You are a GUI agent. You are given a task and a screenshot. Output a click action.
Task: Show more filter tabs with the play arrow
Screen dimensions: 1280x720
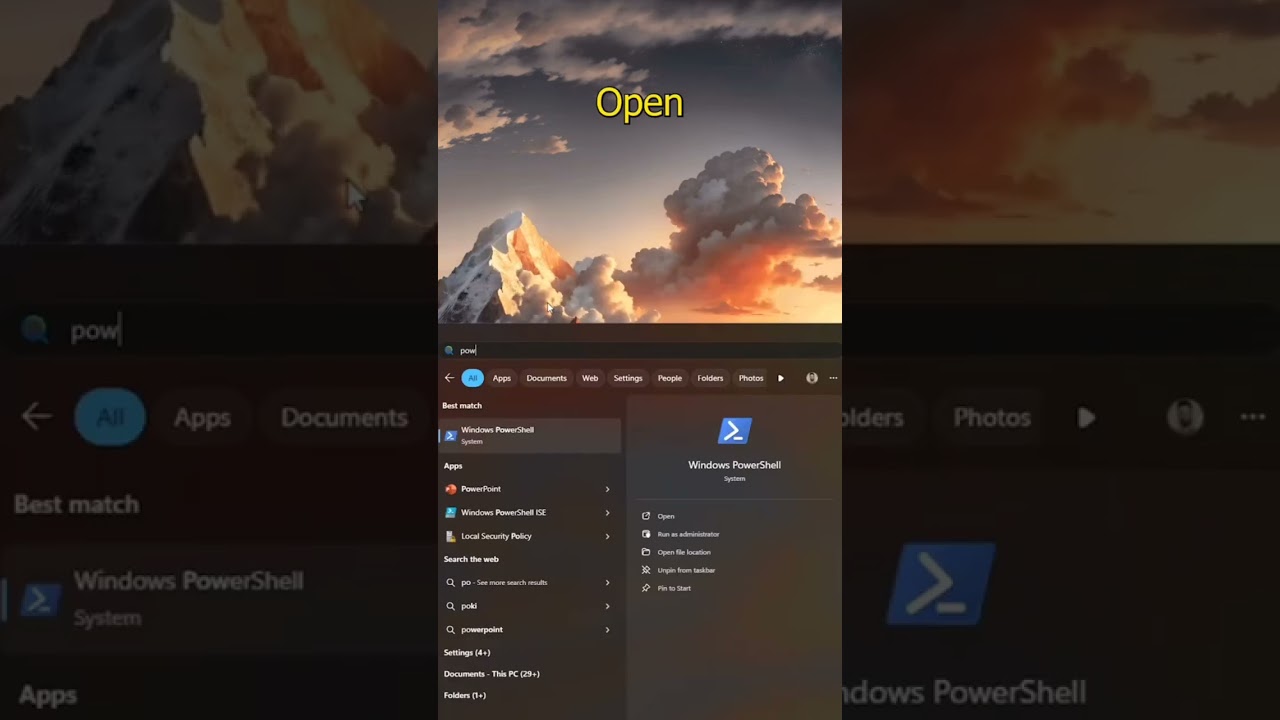click(x=781, y=378)
